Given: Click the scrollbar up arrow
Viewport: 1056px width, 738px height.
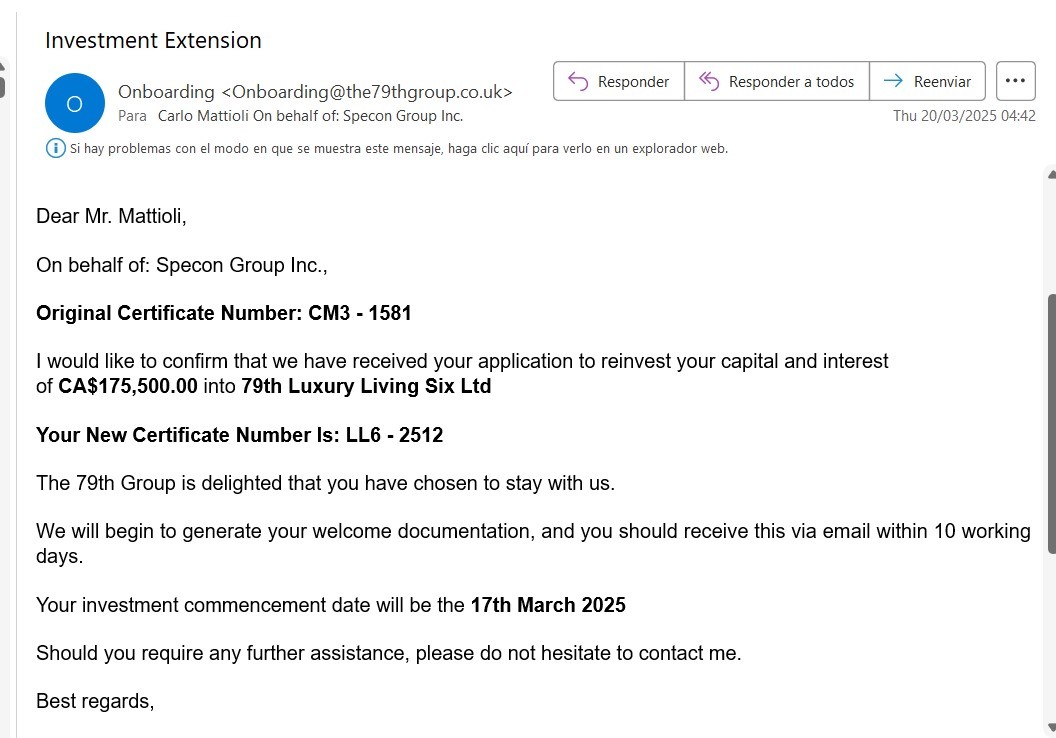Looking at the screenshot, I should [1050, 175].
